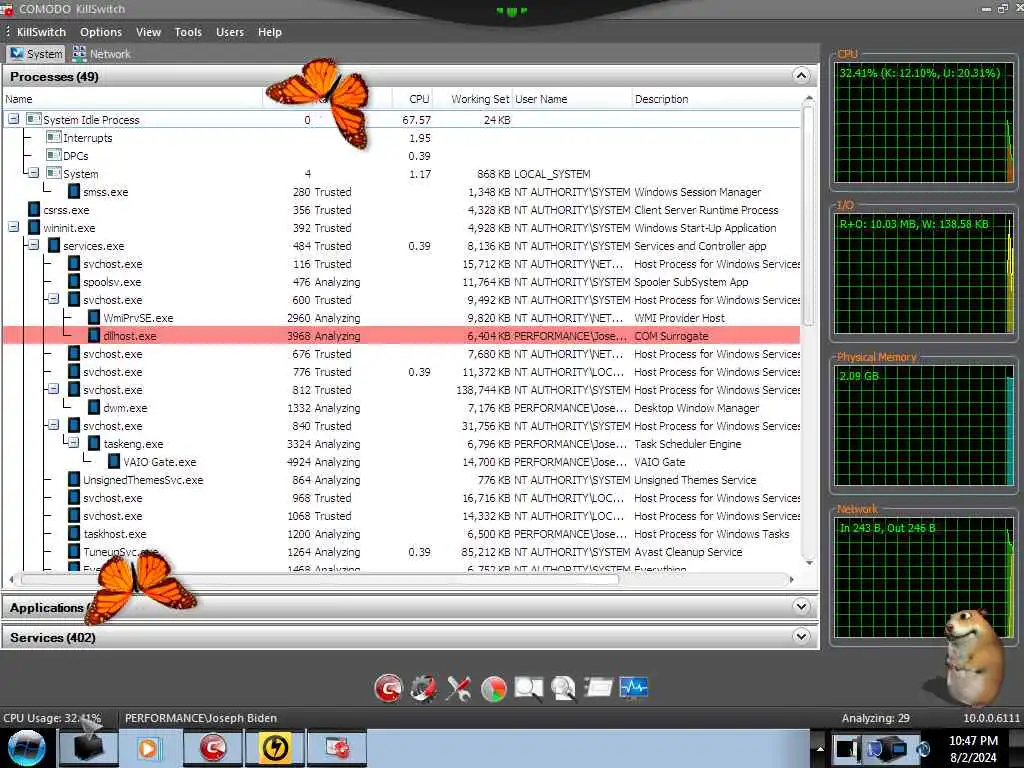The width and height of the screenshot is (1024, 768).
Task: Collapse the services.exe tree node
Action: (34, 246)
